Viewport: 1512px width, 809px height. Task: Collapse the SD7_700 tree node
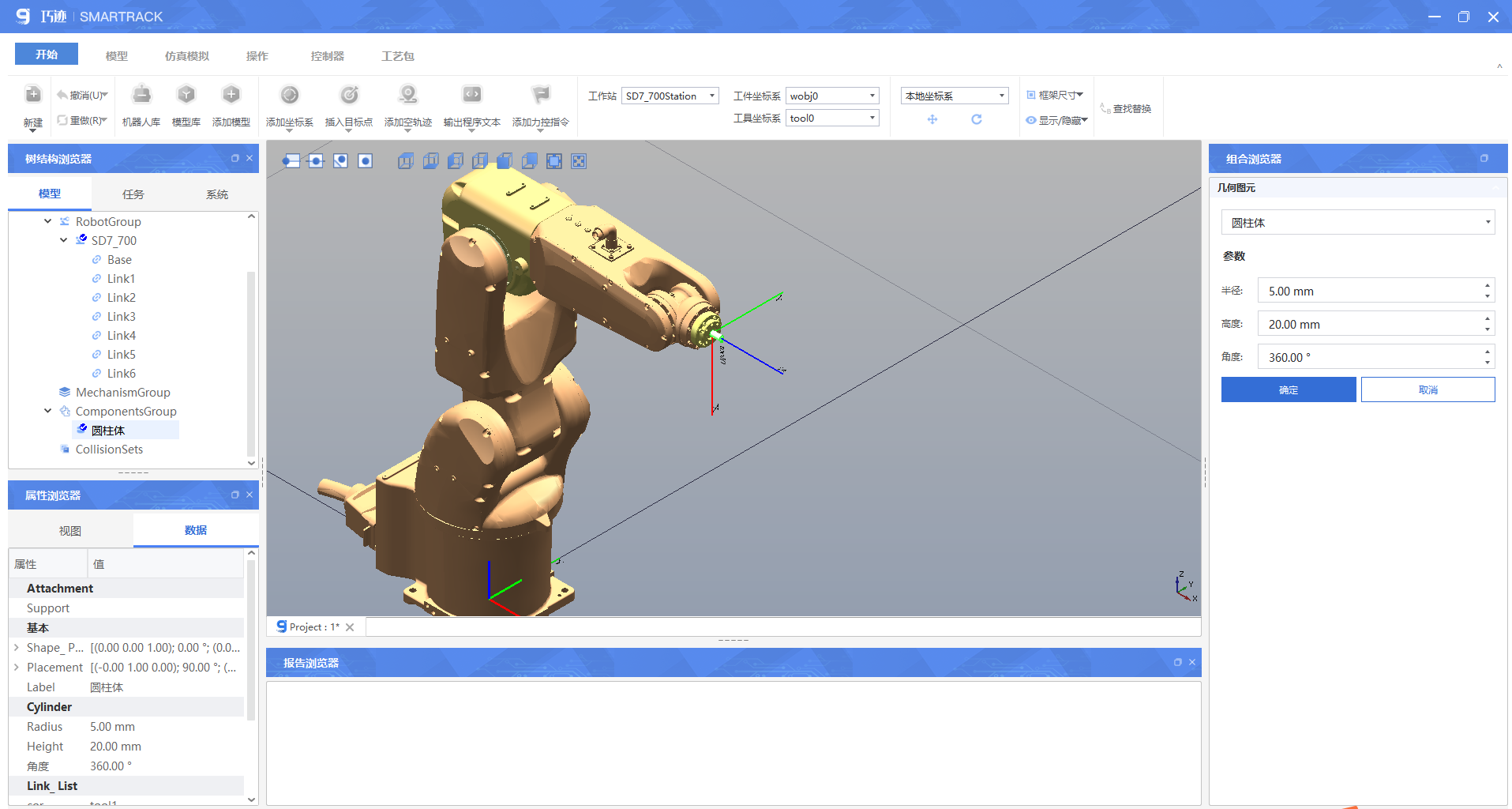pos(64,240)
